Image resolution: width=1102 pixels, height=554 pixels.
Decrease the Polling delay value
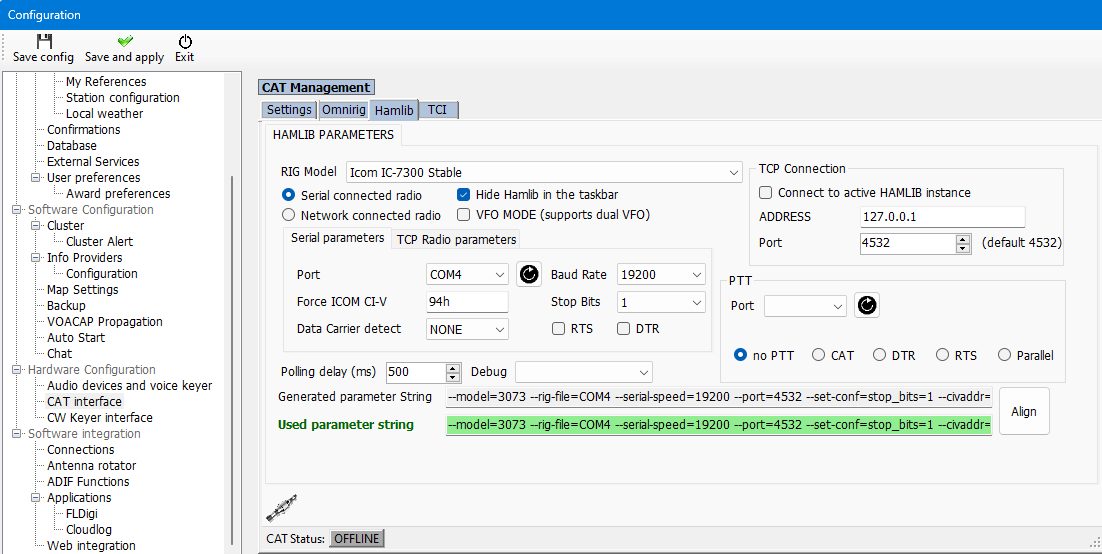(453, 376)
